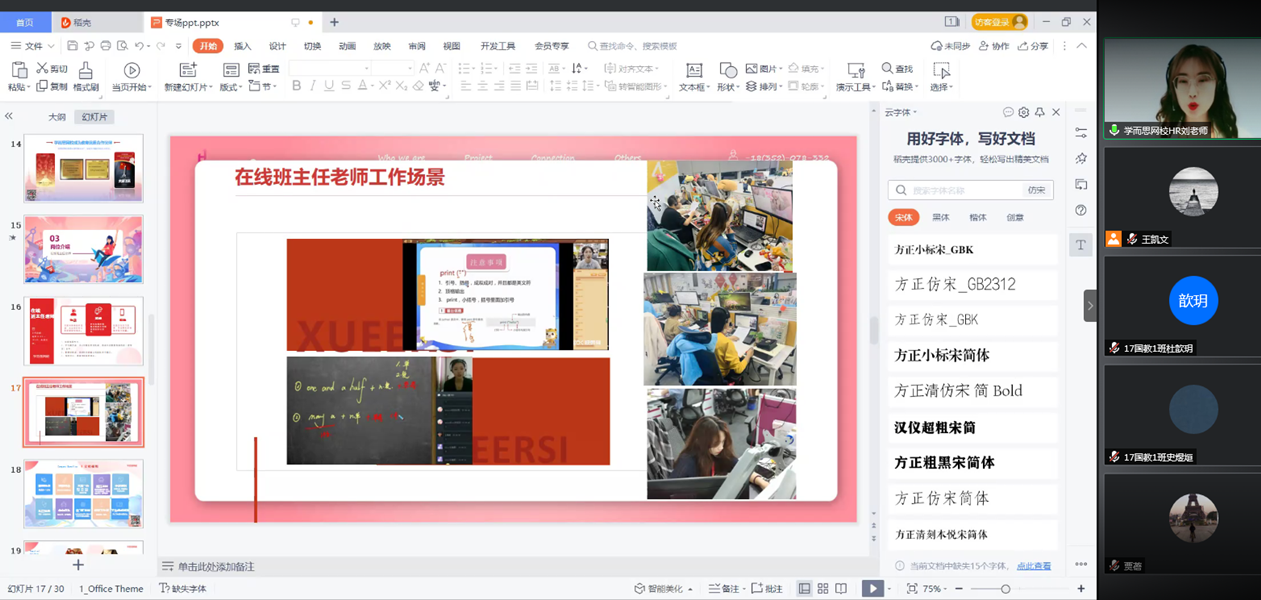The width and height of the screenshot is (1261, 600).
Task: Toggle the 备注 notes pane in status bar
Action: click(x=724, y=589)
